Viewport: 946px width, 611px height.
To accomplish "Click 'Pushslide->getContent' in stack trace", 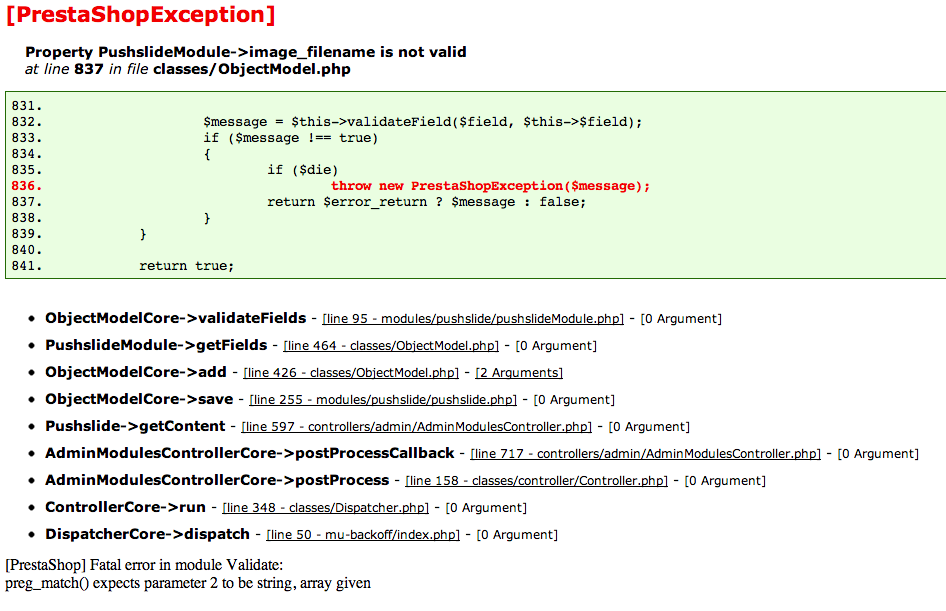I will coord(135,426).
